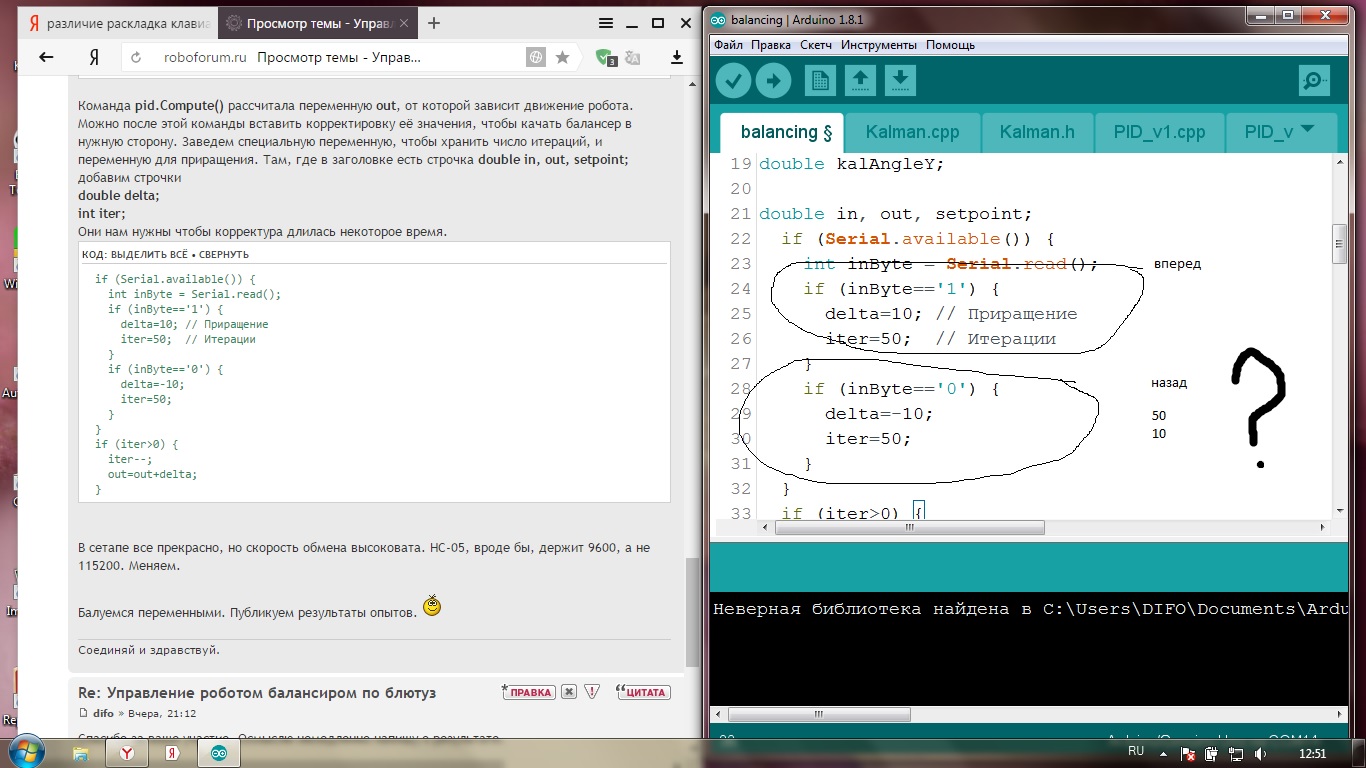1366x768 pixels.
Task: Show hidden system tray icons
Action: click(1163, 753)
